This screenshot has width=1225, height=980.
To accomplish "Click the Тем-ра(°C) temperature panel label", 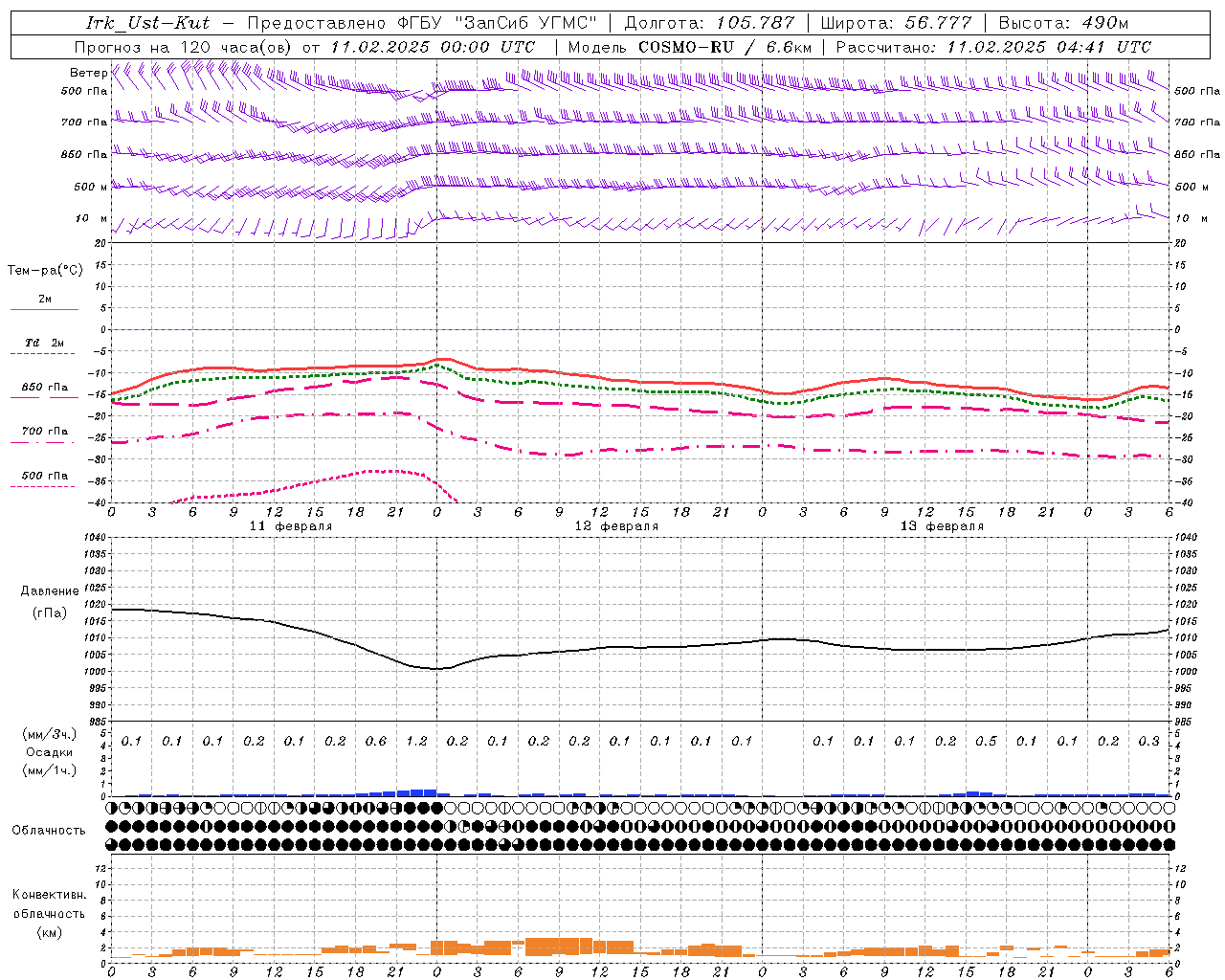I will pos(45,271).
